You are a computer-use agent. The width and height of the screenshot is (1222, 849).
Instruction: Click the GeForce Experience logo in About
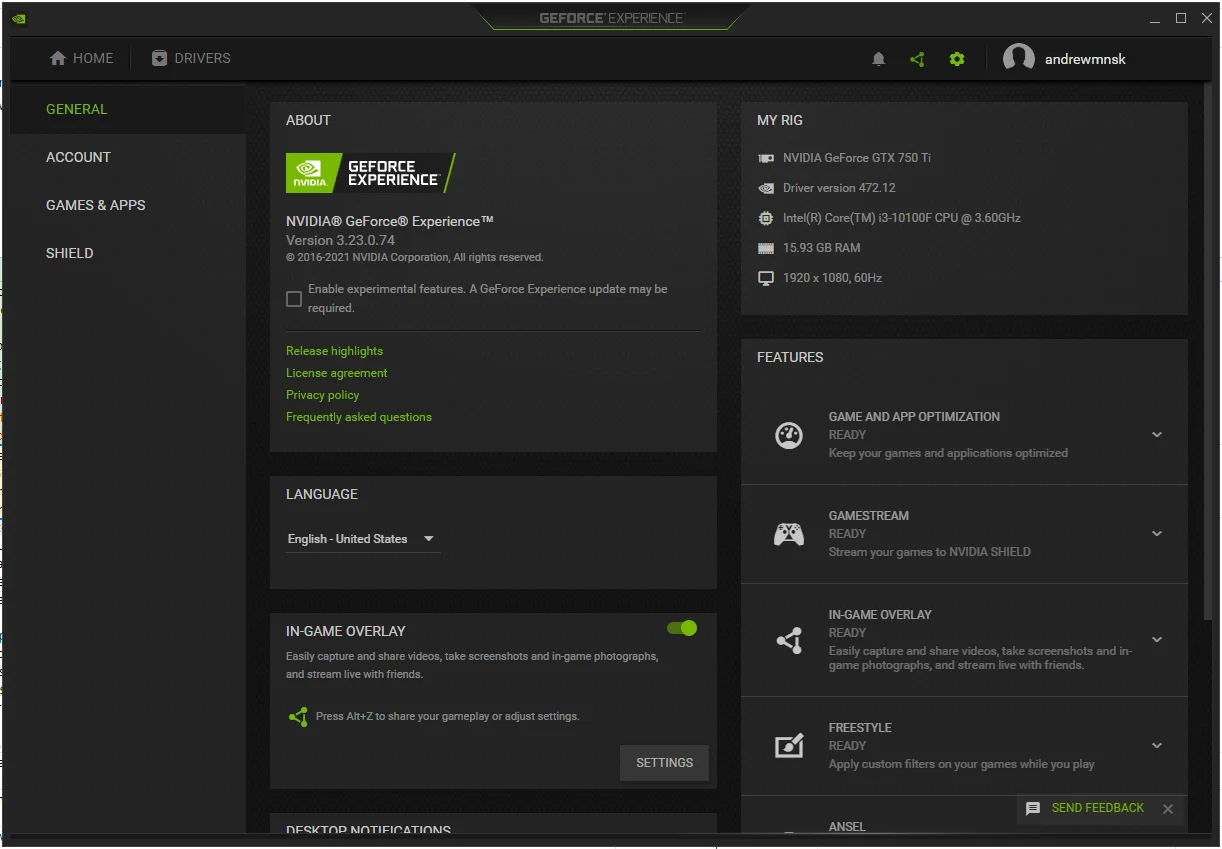[x=371, y=173]
